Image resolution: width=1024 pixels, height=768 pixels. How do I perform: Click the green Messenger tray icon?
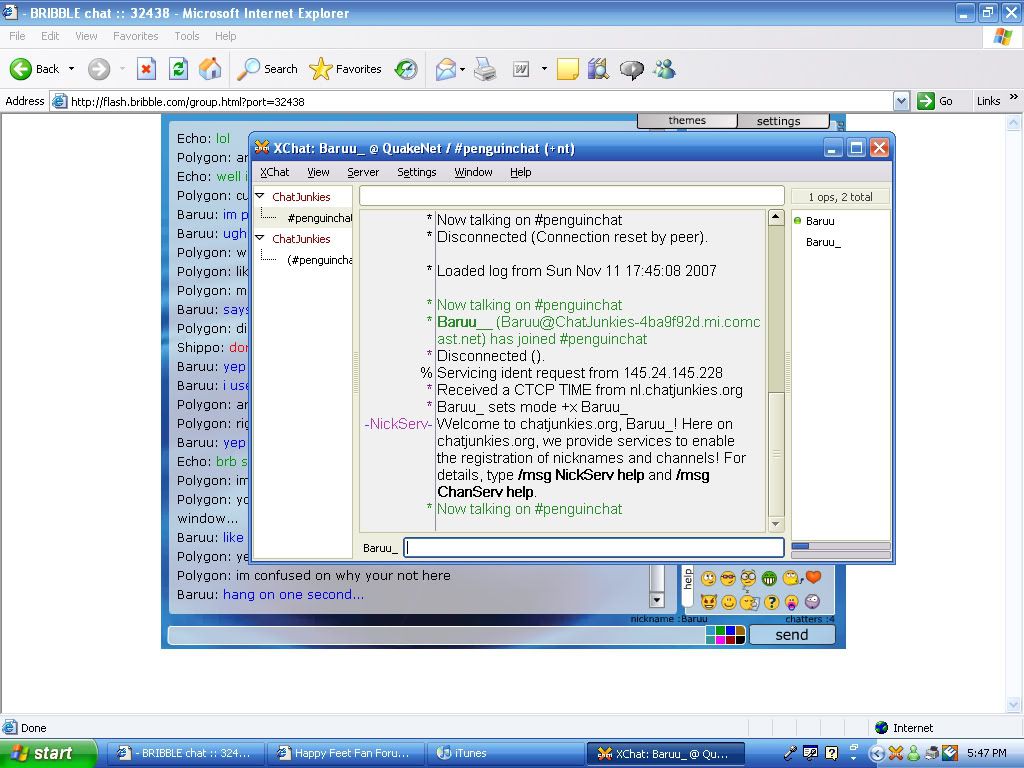pyautogui.click(x=913, y=754)
